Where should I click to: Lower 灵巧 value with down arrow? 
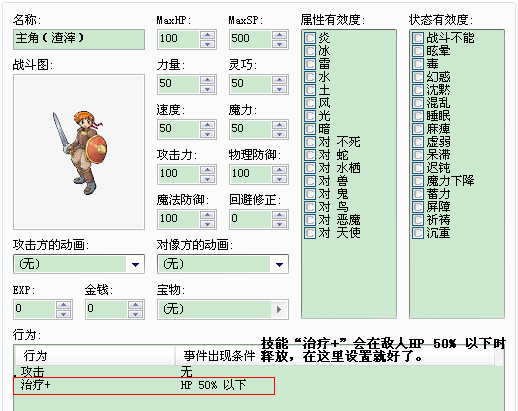(x=279, y=89)
